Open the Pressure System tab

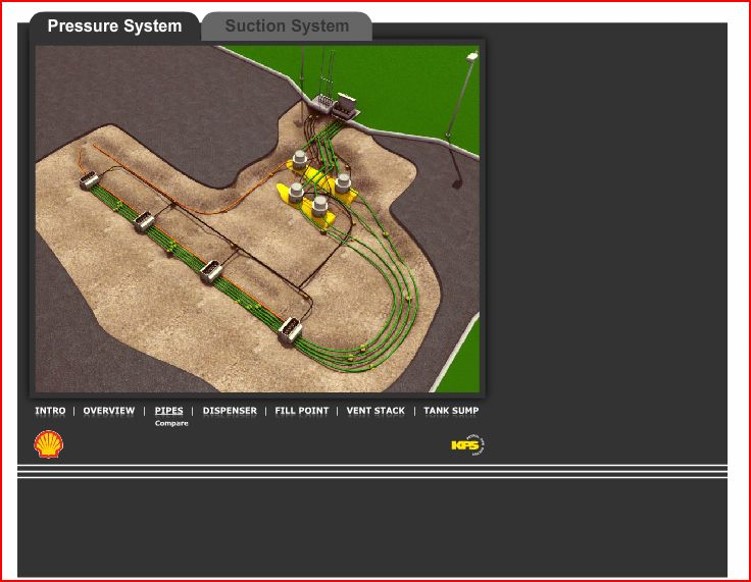[x=114, y=26]
